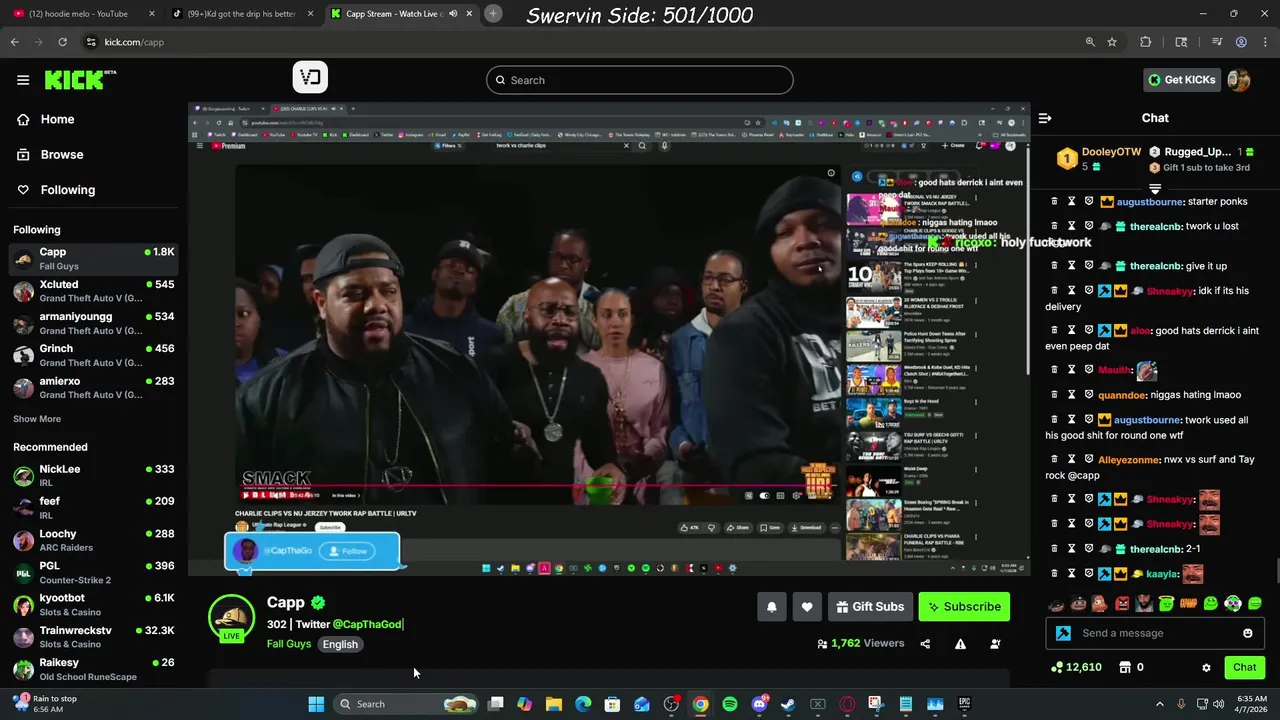Open the emoji picker in chat
Viewport: 1280px width, 720px height.
(1247, 633)
